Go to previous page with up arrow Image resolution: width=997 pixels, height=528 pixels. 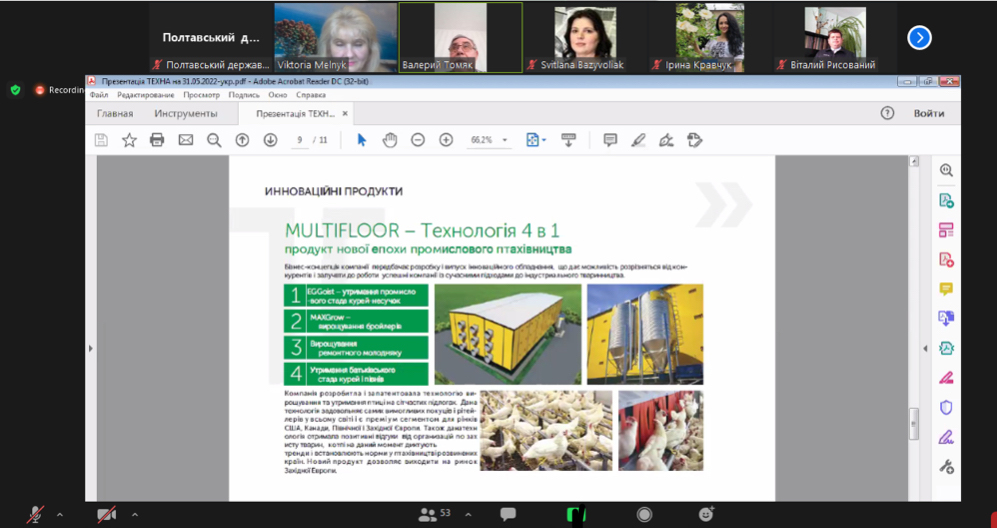click(x=242, y=140)
